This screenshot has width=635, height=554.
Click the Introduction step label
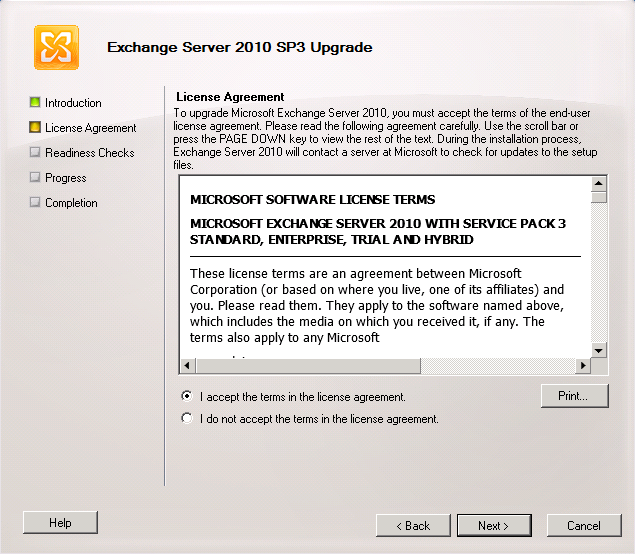point(73,103)
